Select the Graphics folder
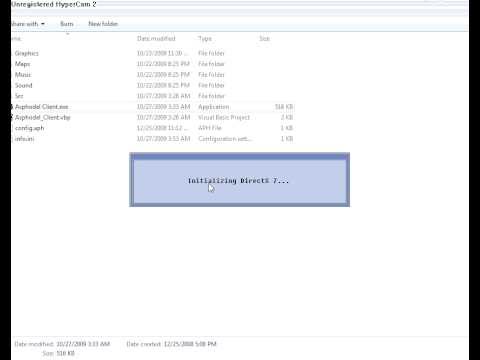This screenshot has height=360, width=480. (27, 53)
